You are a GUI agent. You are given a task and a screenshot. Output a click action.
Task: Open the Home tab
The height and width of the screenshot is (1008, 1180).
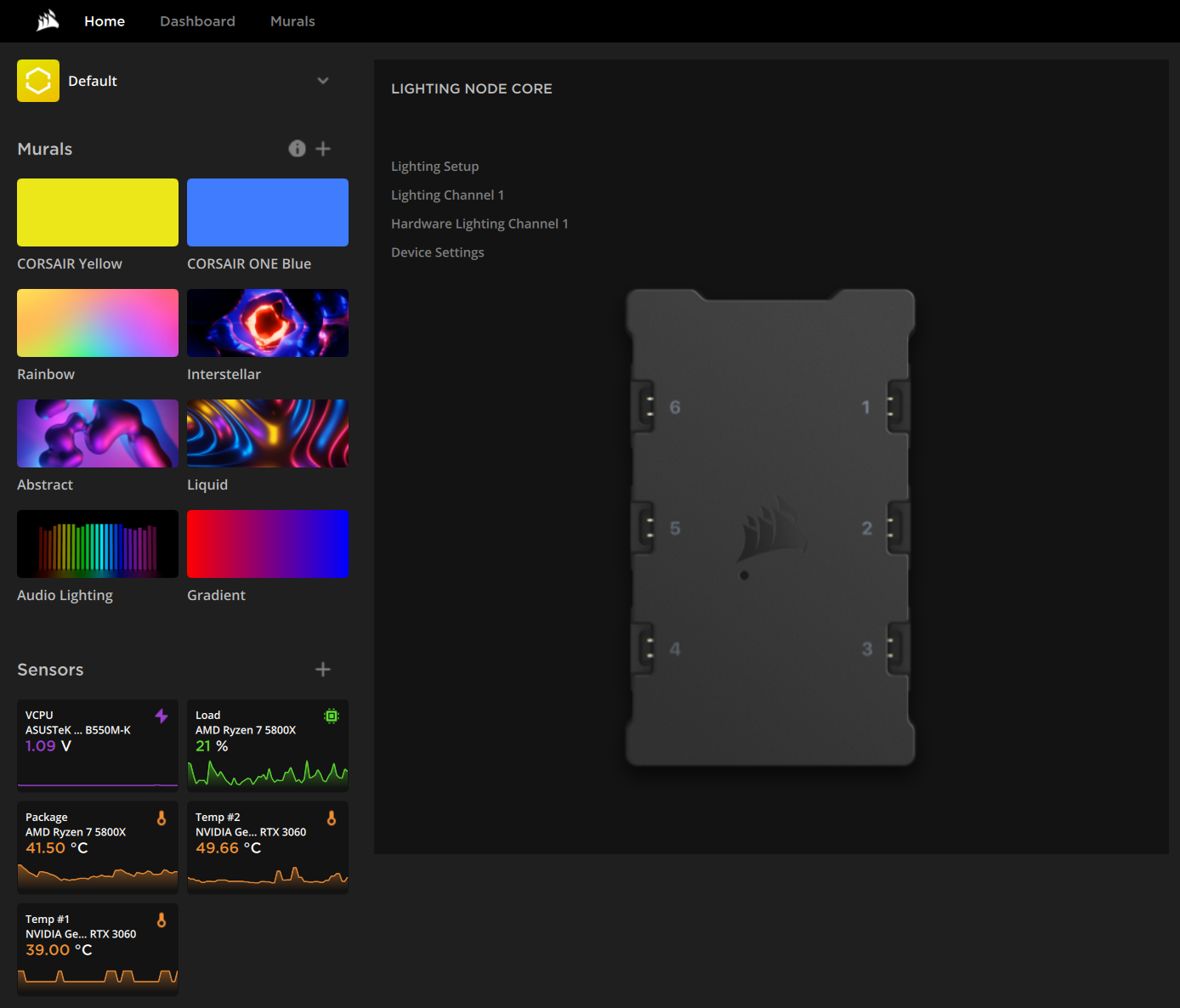[105, 21]
